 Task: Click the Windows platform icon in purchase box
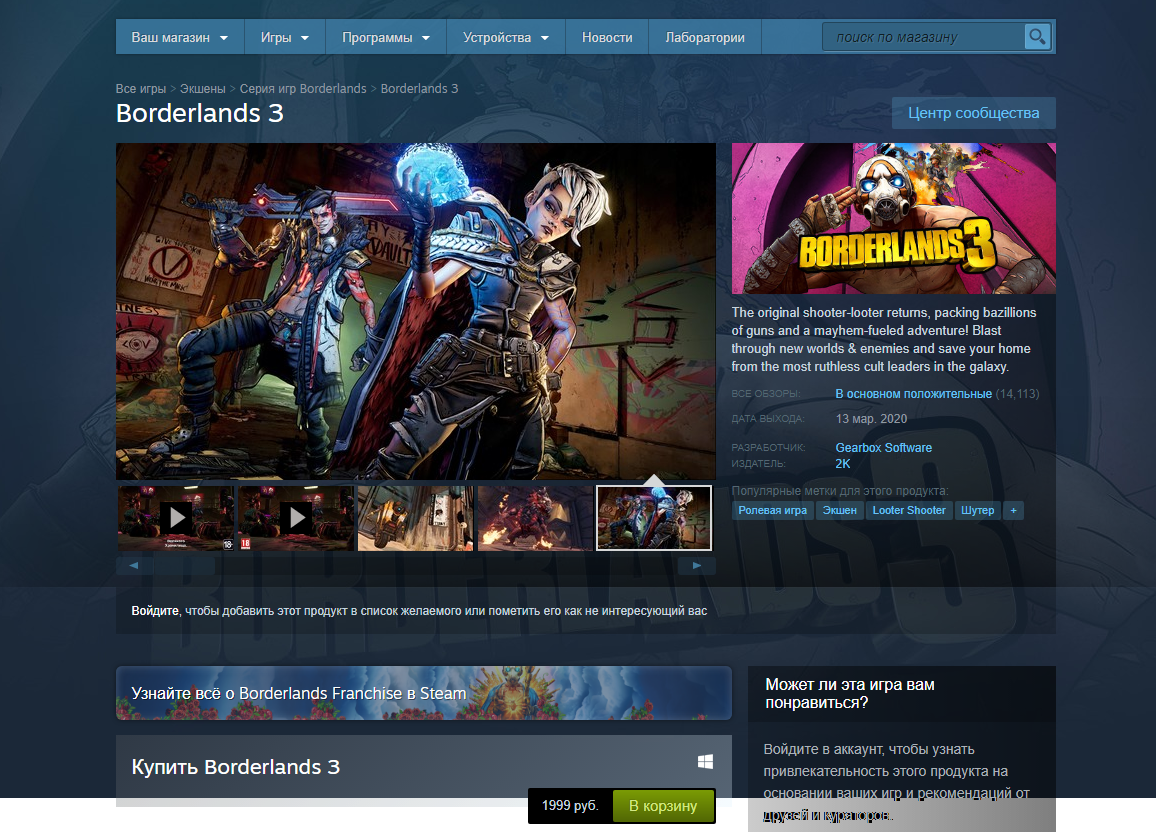click(x=705, y=761)
